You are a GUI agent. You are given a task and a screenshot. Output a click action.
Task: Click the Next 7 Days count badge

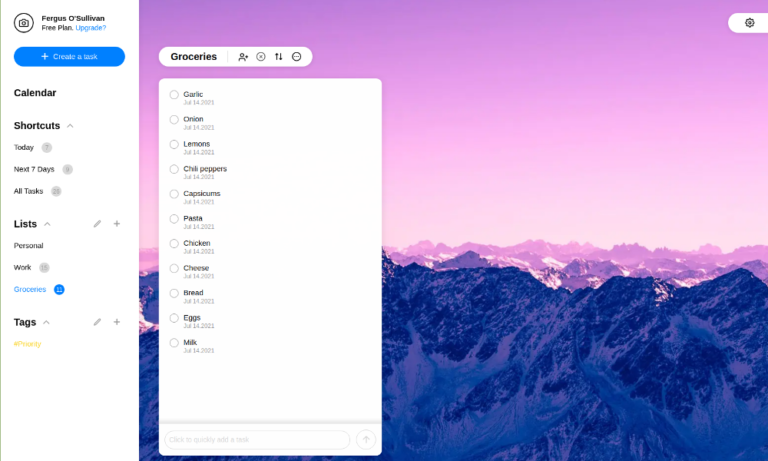point(68,170)
